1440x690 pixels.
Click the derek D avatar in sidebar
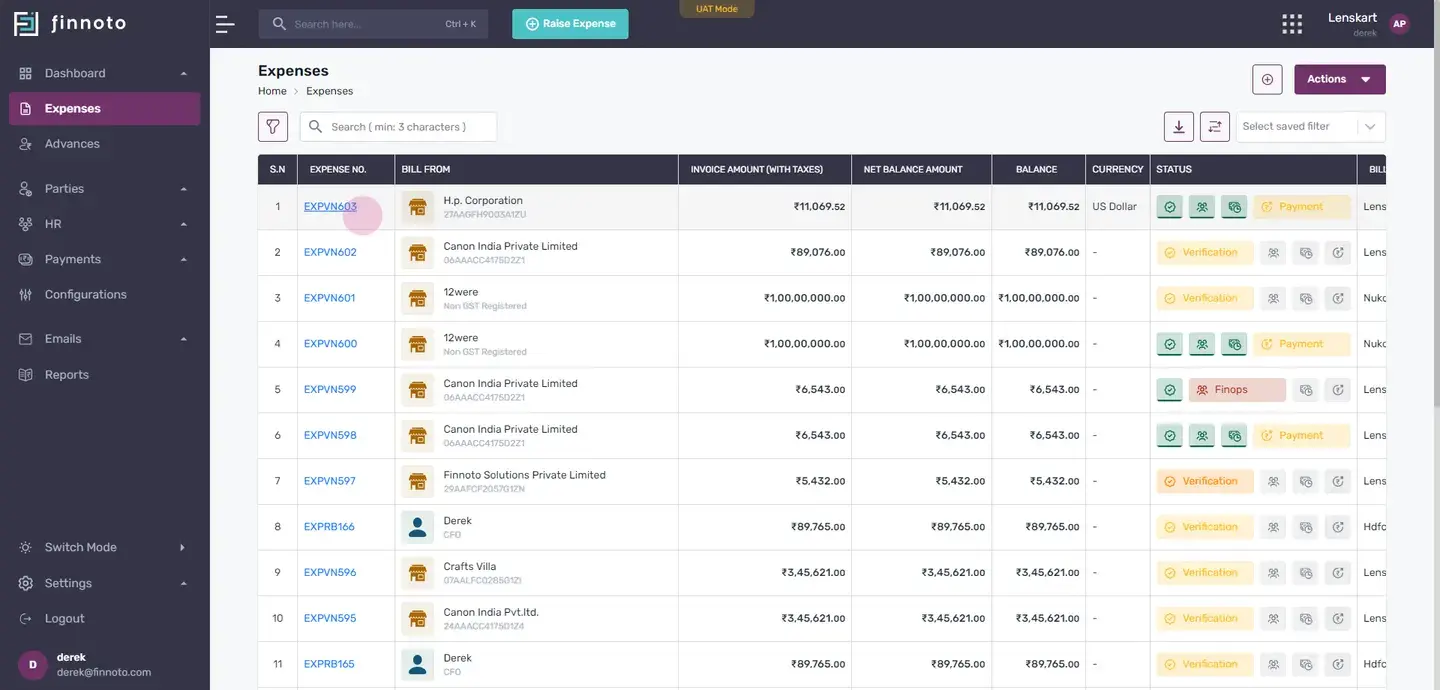point(33,665)
